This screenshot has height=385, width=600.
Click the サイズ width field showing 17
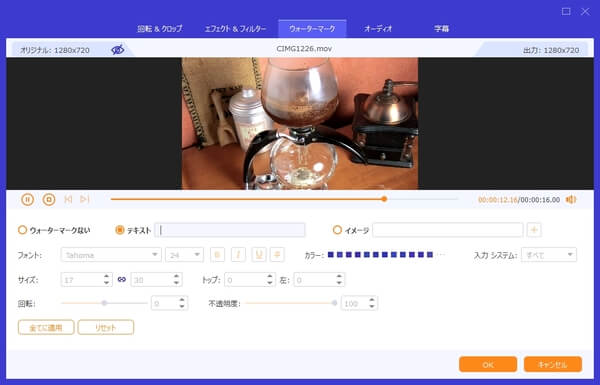(x=82, y=280)
